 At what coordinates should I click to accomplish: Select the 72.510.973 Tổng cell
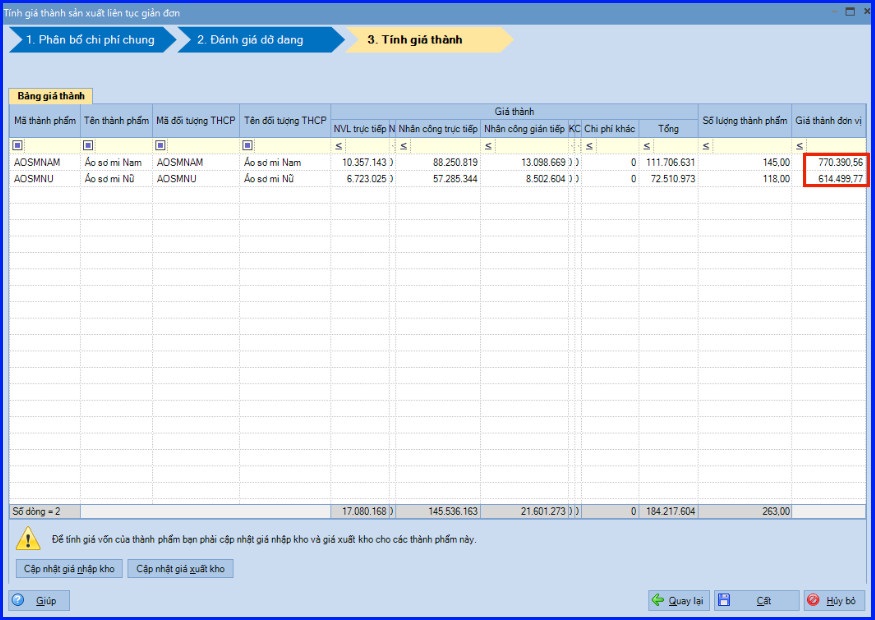pos(669,179)
